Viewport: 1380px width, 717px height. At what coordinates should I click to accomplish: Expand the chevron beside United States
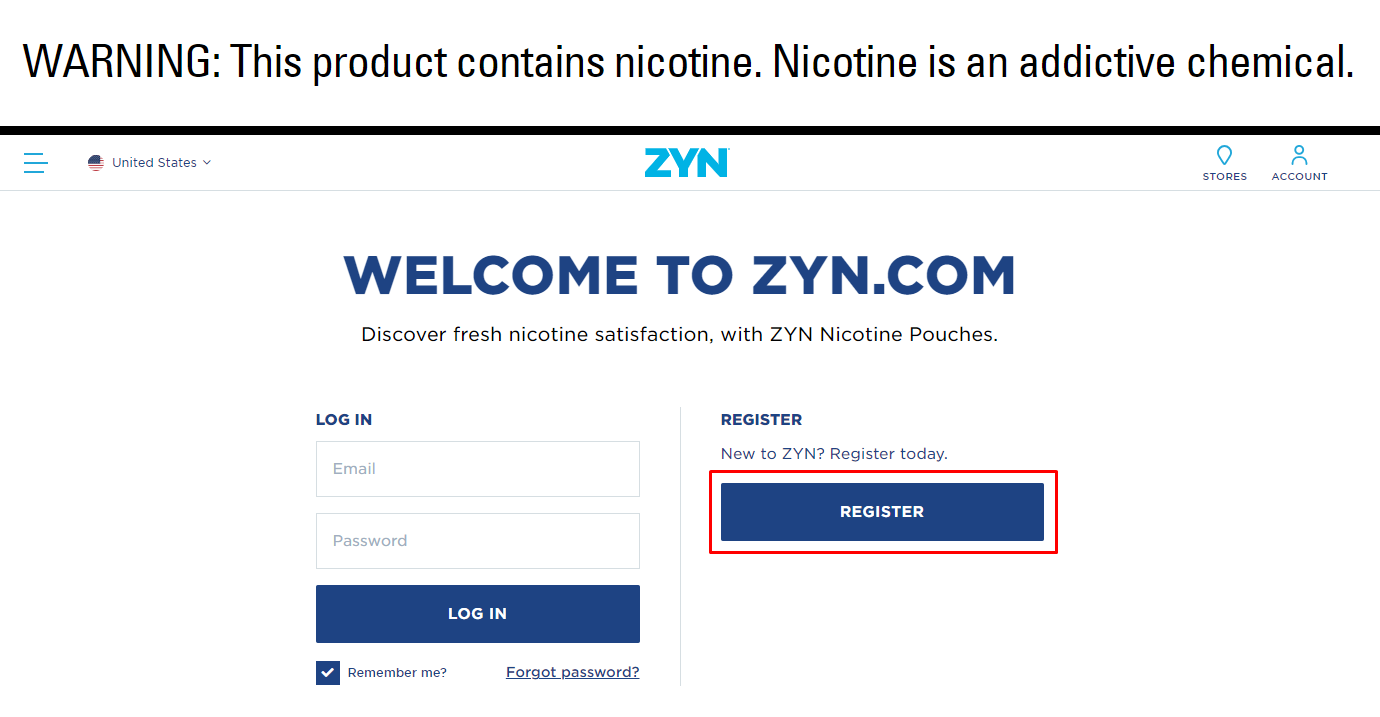[x=207, y=163]
